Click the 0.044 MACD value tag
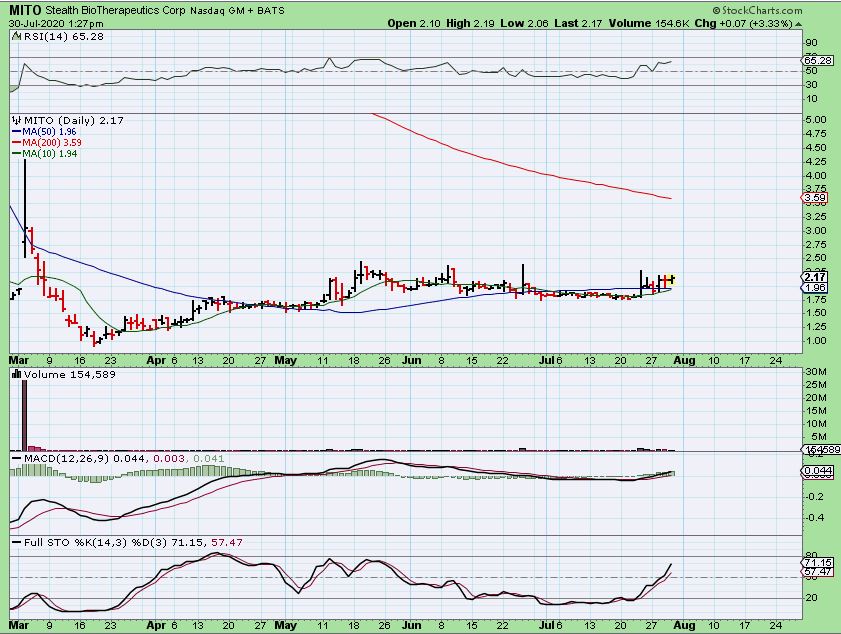Screen dimensions: 841x634 click(x=816, y=470)
